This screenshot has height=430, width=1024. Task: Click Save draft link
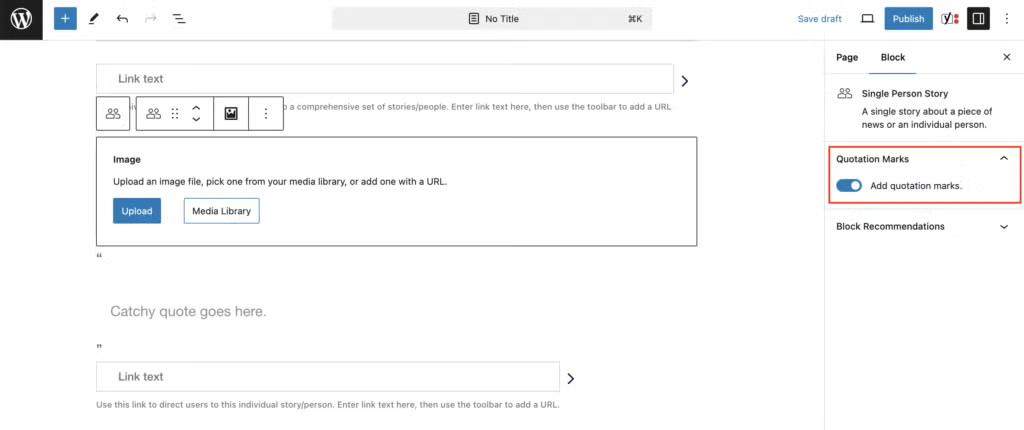[x=819, y=19]
